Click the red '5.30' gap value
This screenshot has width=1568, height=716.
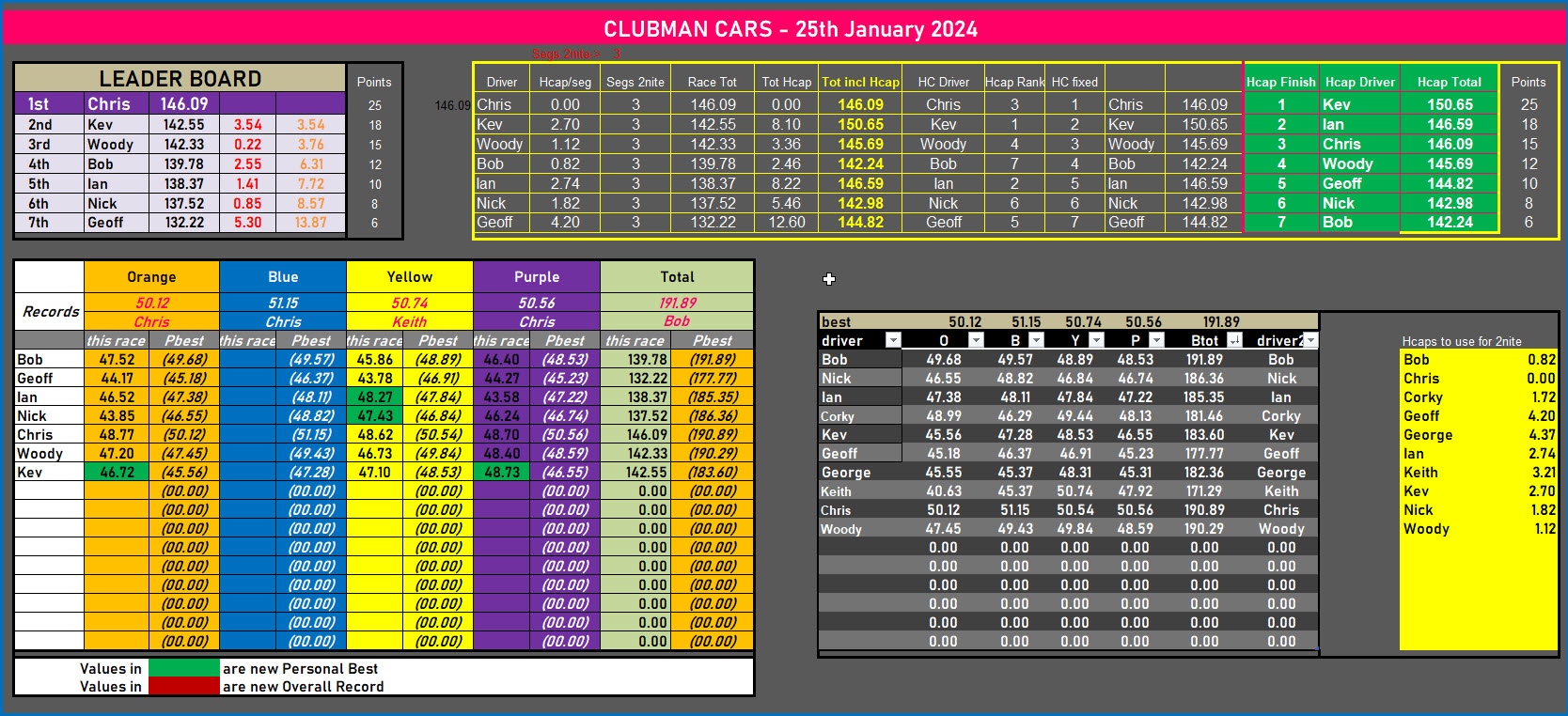248,223
